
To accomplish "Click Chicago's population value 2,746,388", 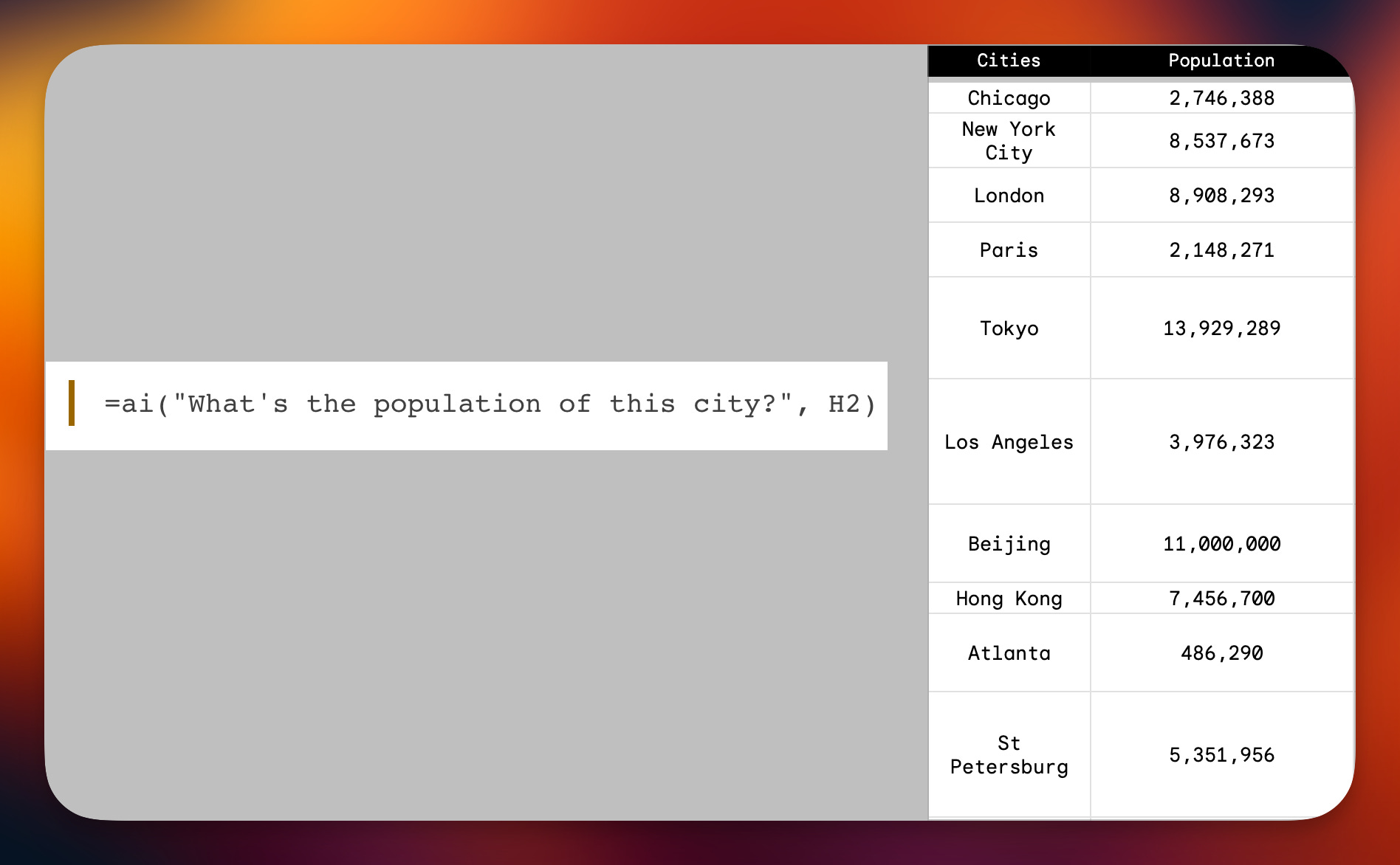I will [x=1221, y=97].
